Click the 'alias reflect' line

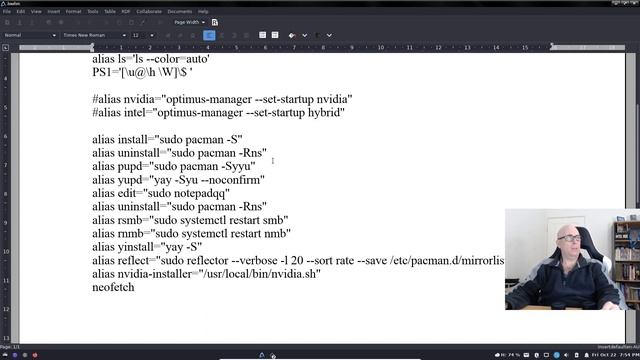pos(298,260)
